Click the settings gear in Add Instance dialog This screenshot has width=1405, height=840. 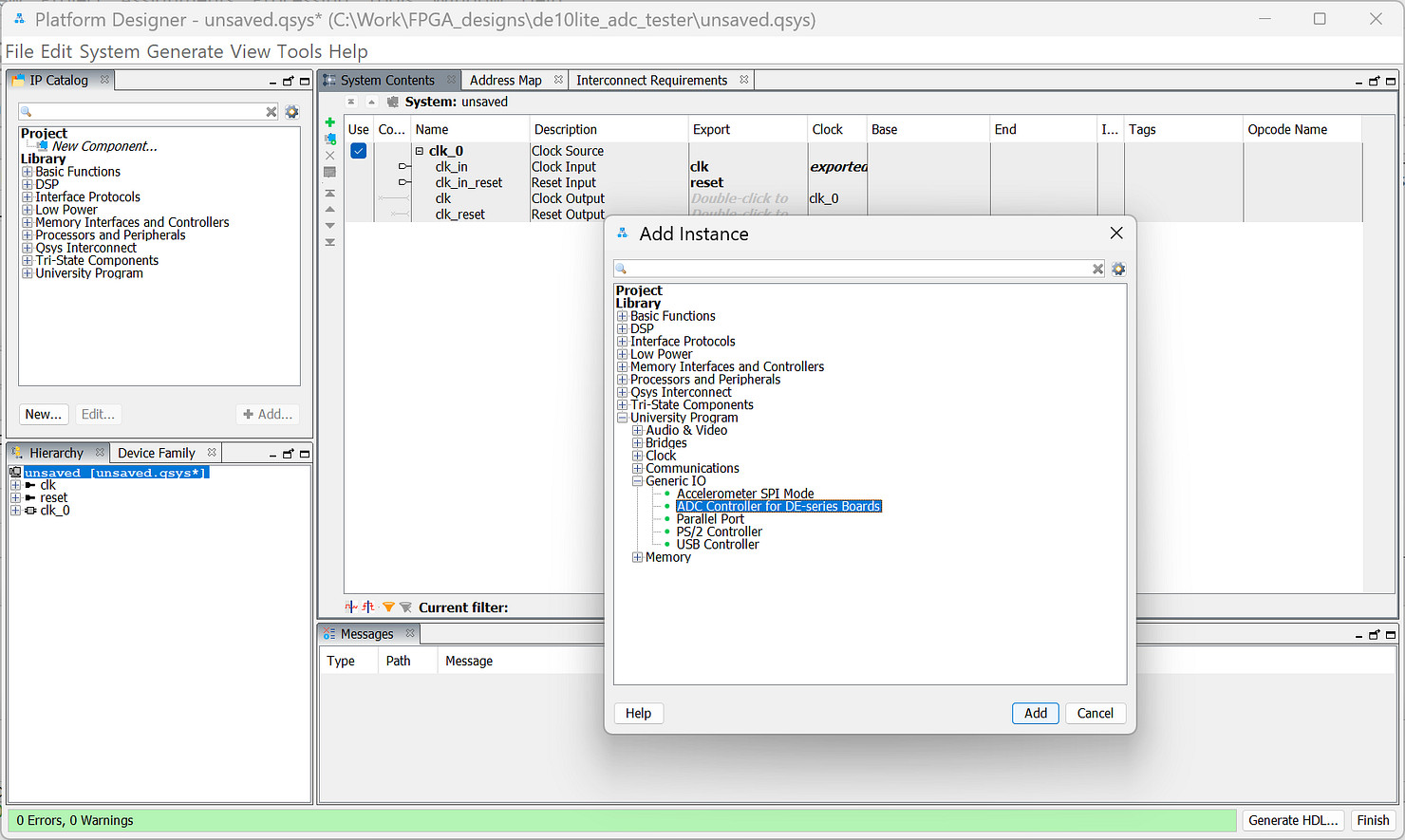(x=1118, y=270)
